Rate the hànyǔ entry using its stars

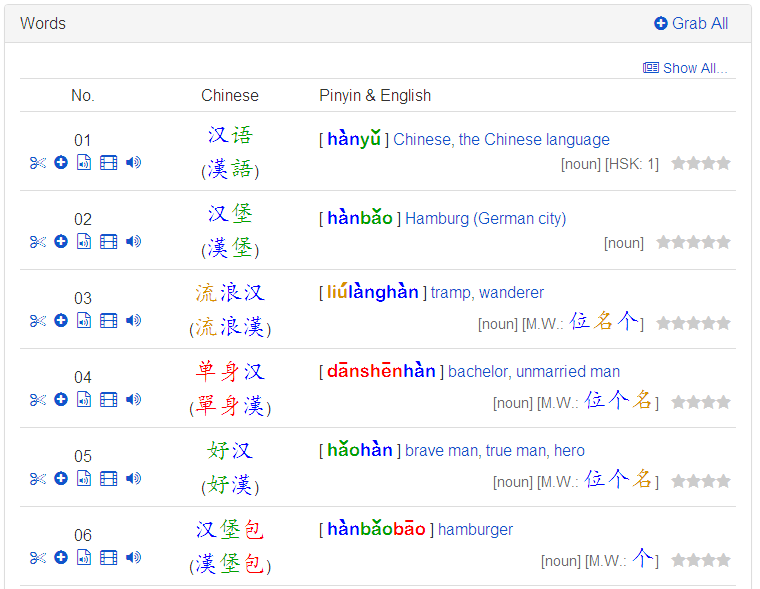pos(701,163)
